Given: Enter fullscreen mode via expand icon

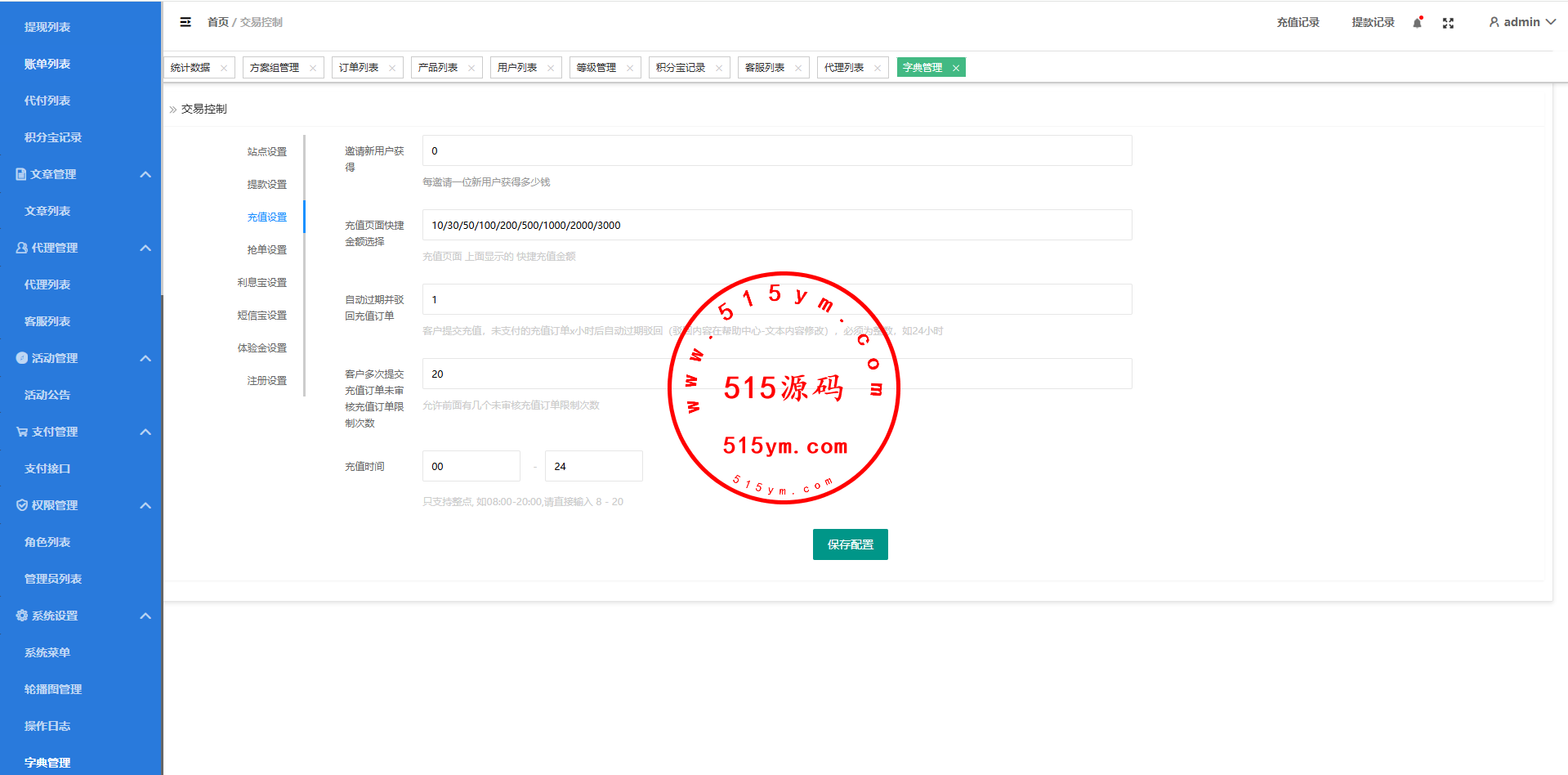Looking at the screenshot, I should [1448, 23].
